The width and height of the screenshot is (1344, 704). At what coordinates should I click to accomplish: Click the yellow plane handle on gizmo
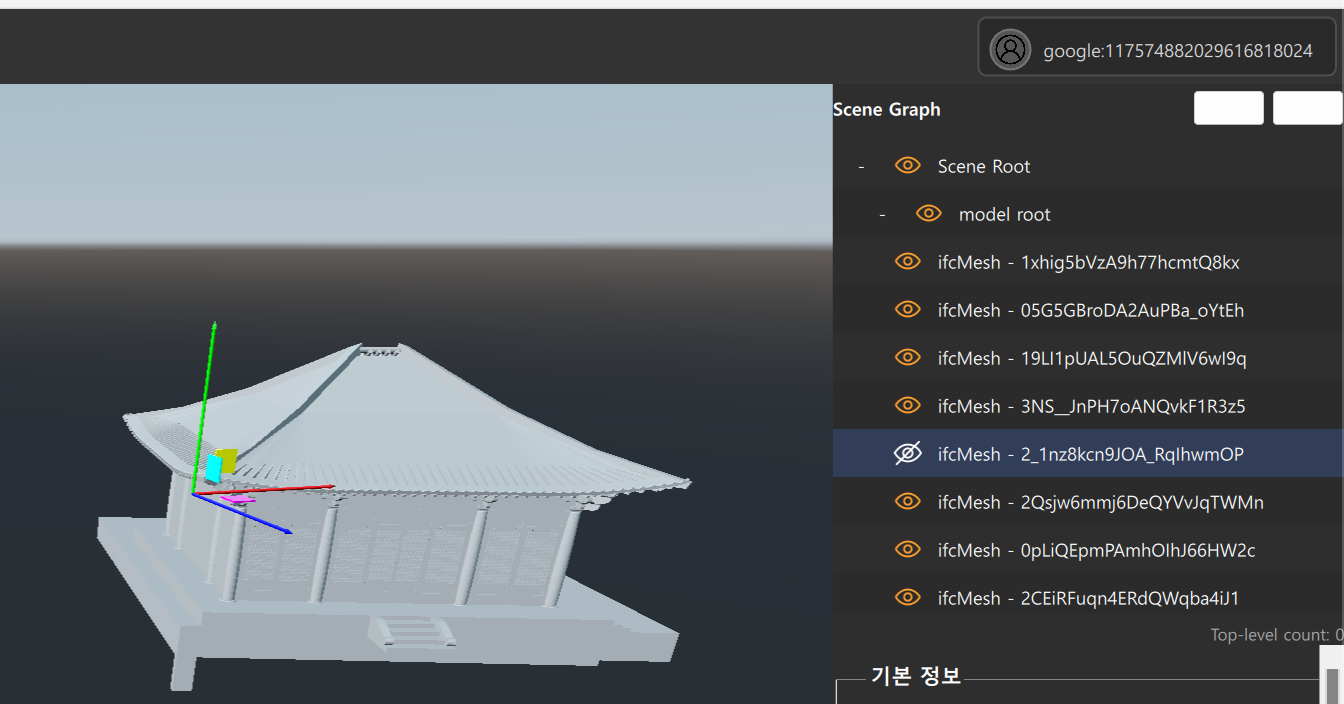point(228,460)
